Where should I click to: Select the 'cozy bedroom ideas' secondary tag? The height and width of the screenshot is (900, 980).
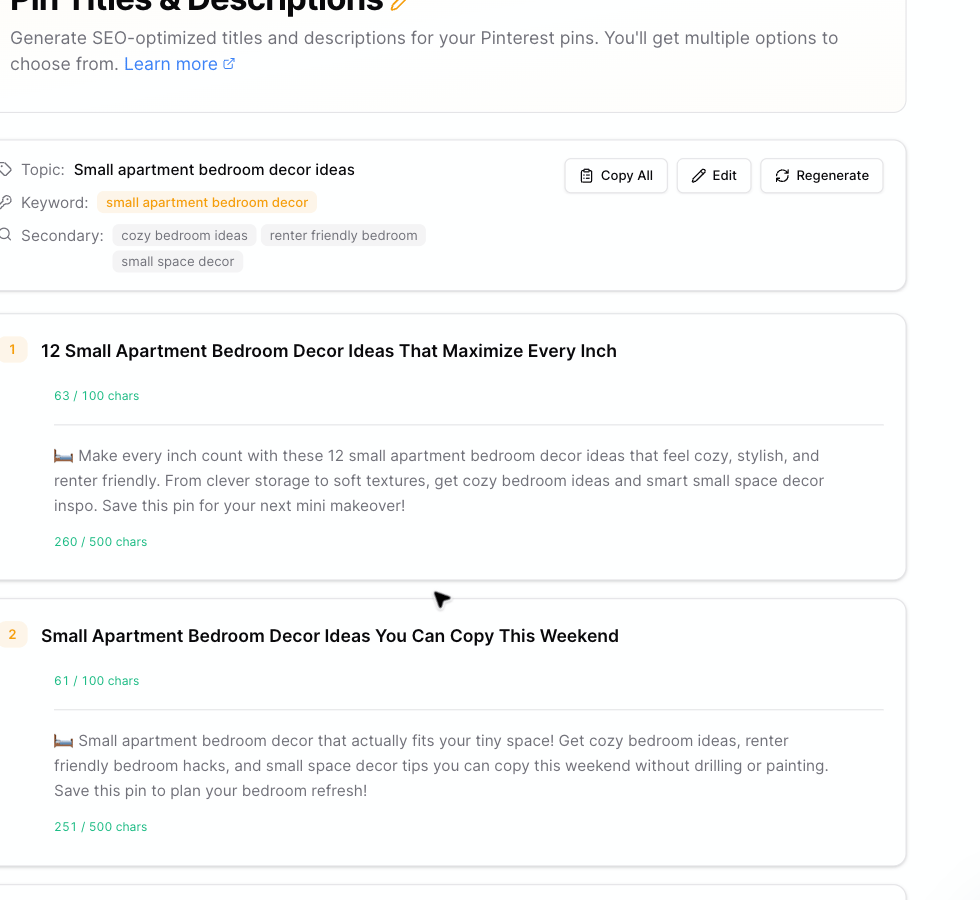pyautogui.click(x=184, y=235)
